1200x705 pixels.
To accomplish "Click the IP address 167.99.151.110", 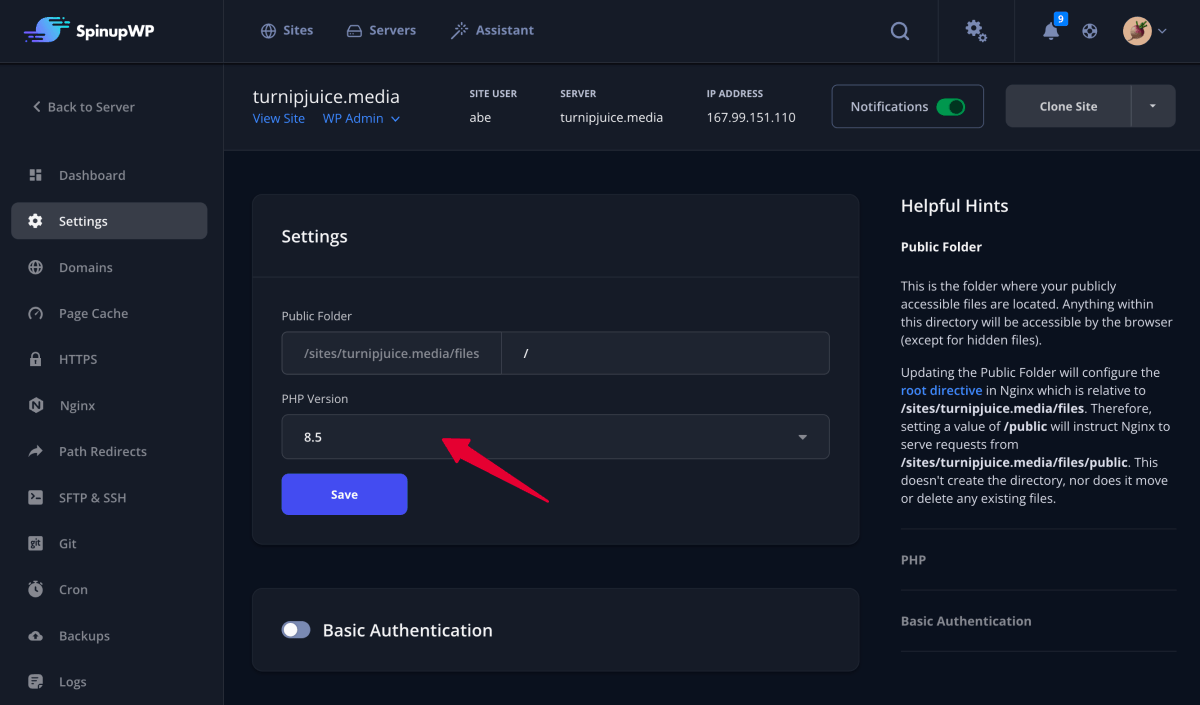I will pos(751,117).
